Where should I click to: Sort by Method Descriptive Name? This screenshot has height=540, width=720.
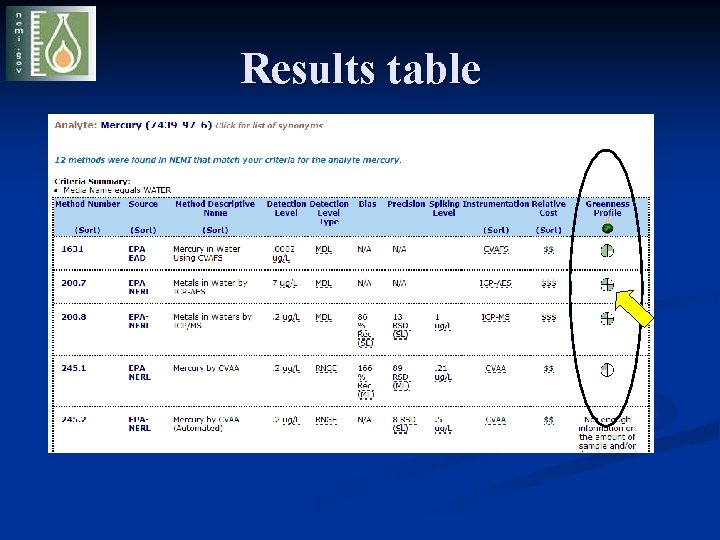(x=215, y=230)
